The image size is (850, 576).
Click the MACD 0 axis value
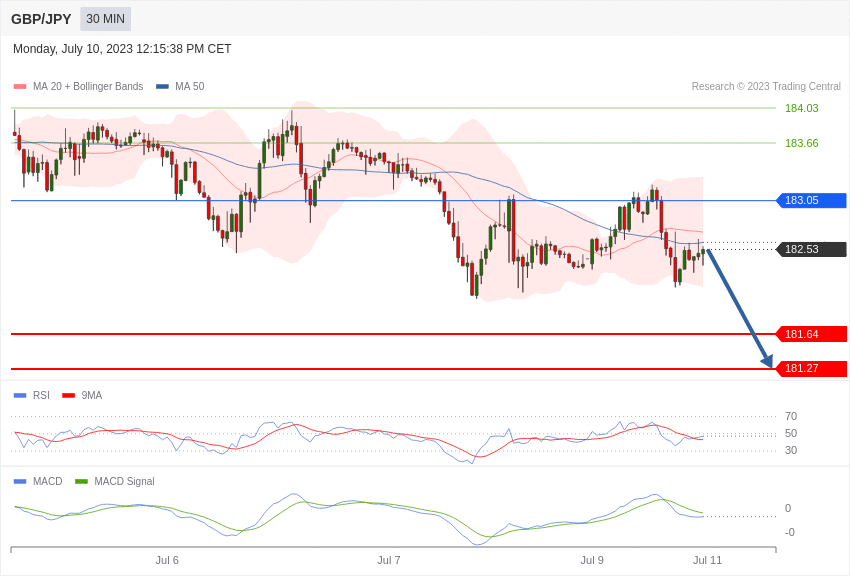(788, 508)
